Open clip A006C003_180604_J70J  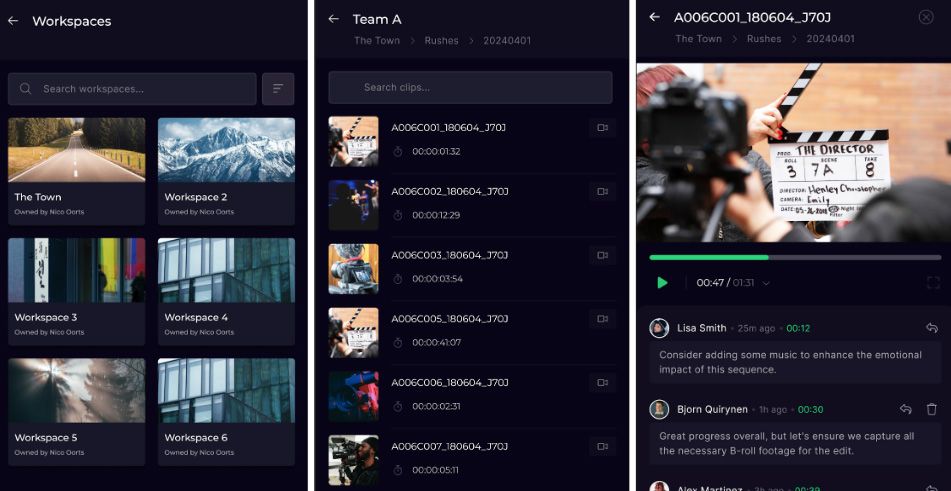(472, 269)
